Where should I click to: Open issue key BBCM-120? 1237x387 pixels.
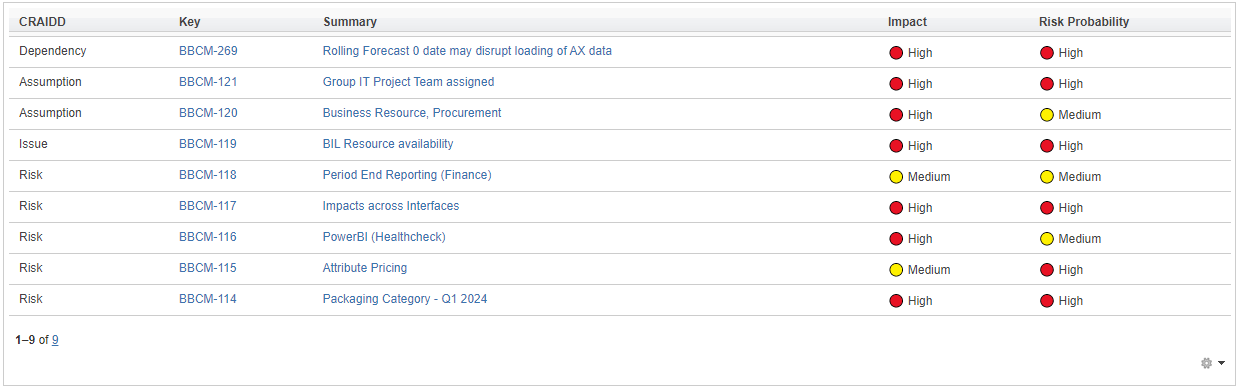208,113
